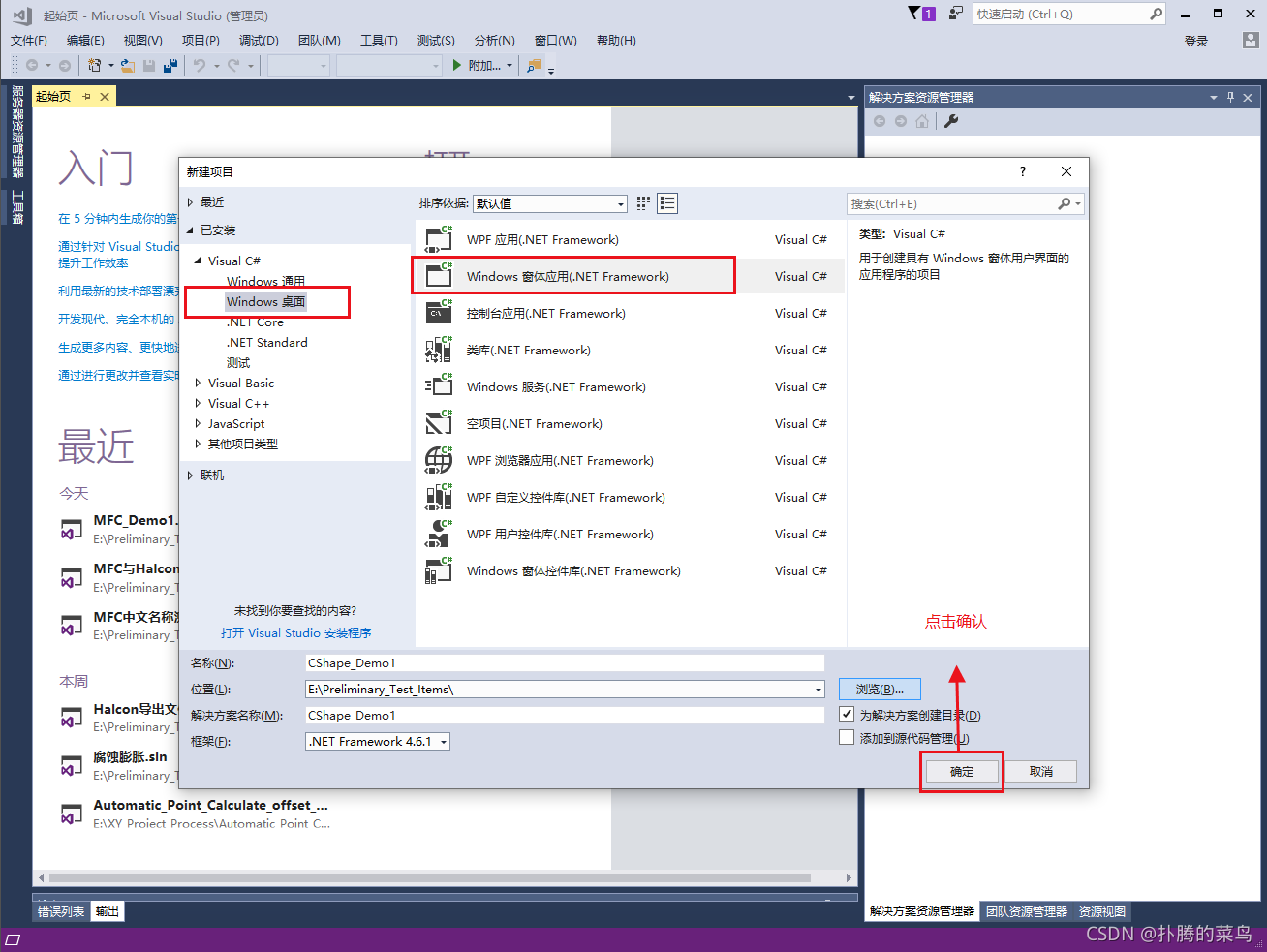Expand the 最近 tree node
Viewport: 1267px width, 952px height.
190,202
